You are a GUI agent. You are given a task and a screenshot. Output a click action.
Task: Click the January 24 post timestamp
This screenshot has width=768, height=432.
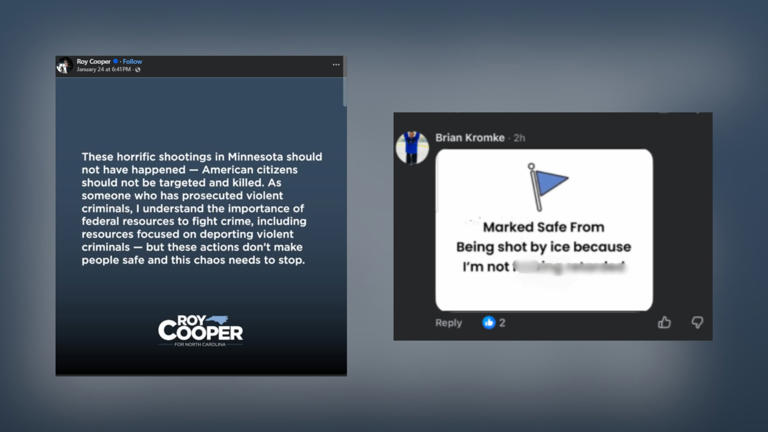104,70
